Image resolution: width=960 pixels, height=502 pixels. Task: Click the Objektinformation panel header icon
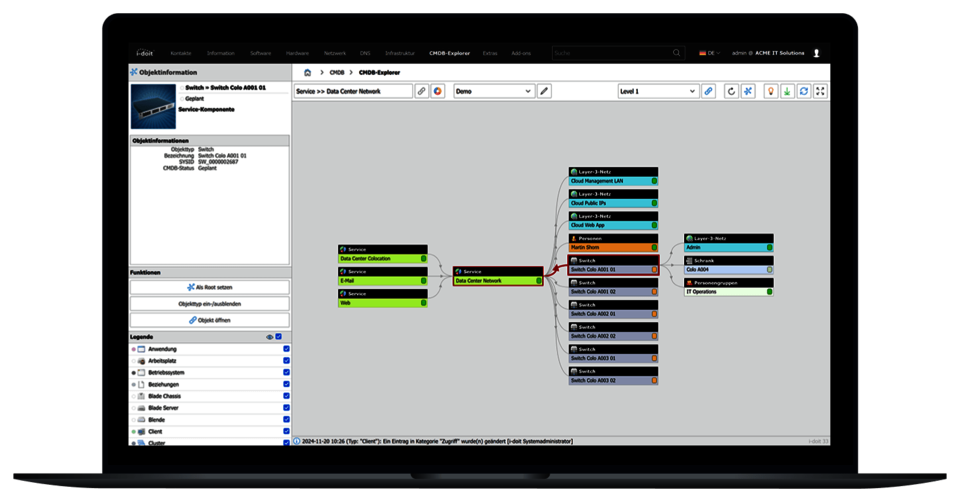pyautogui.click(x=134, y=72)
